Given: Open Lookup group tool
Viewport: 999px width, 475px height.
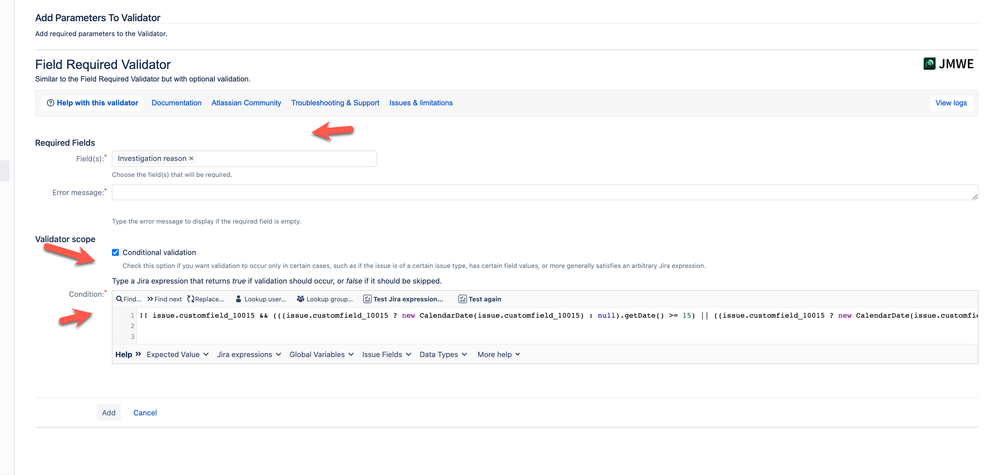Looking at the screenshot, I should point(324,299).
